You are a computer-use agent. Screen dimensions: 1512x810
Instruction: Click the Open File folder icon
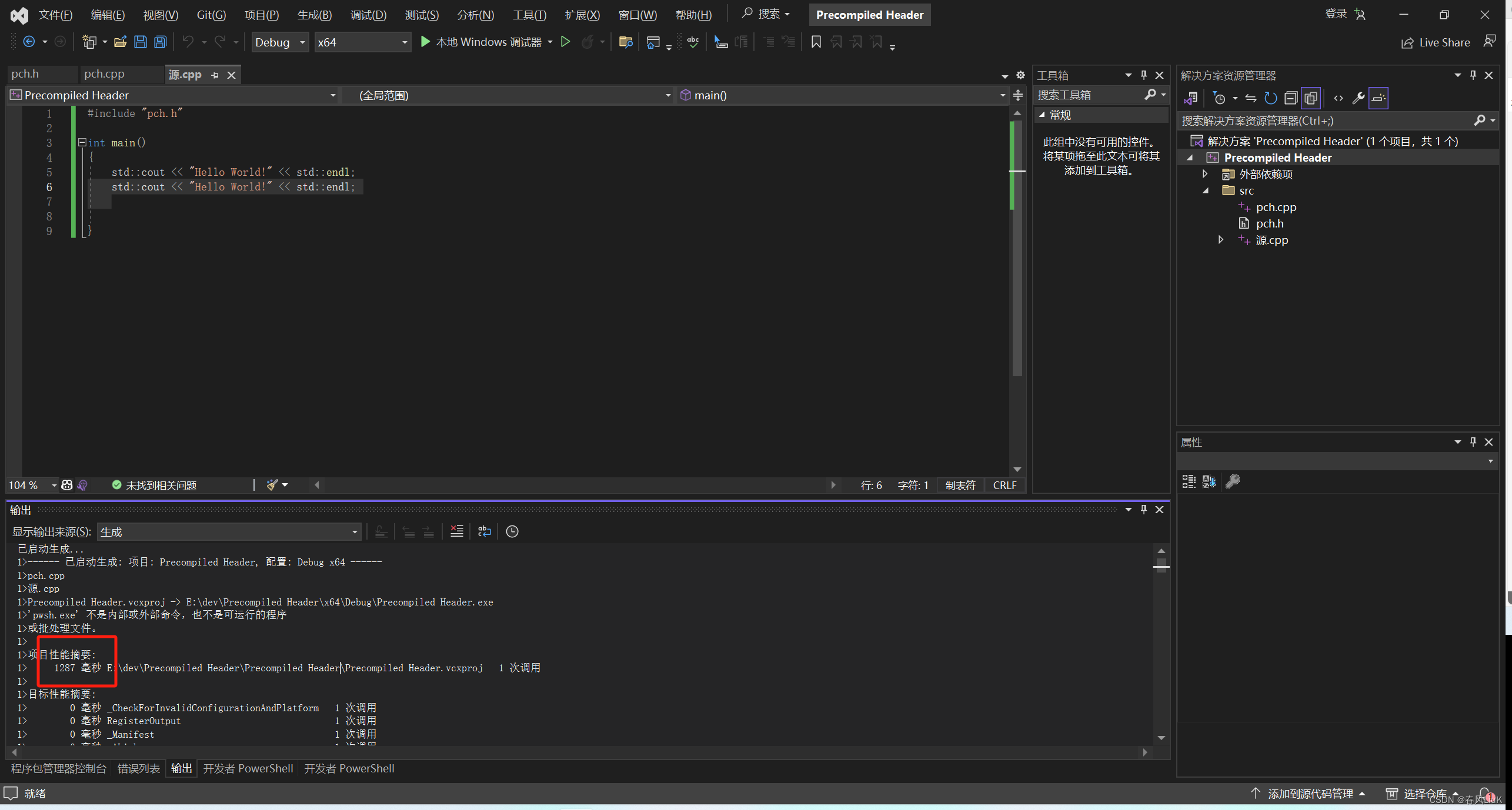tap(120, 42)
